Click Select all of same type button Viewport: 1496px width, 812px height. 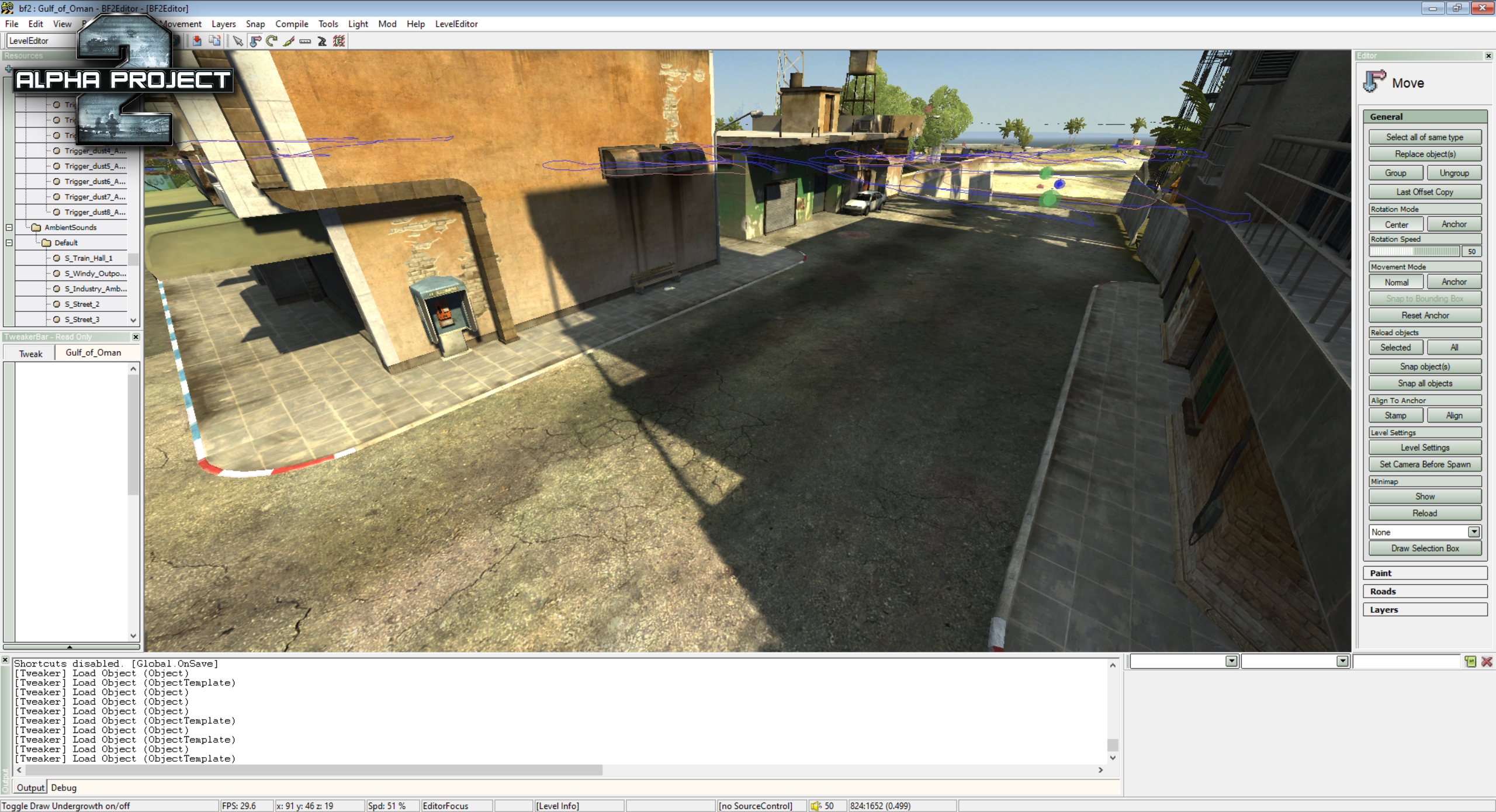(1425, 137)
